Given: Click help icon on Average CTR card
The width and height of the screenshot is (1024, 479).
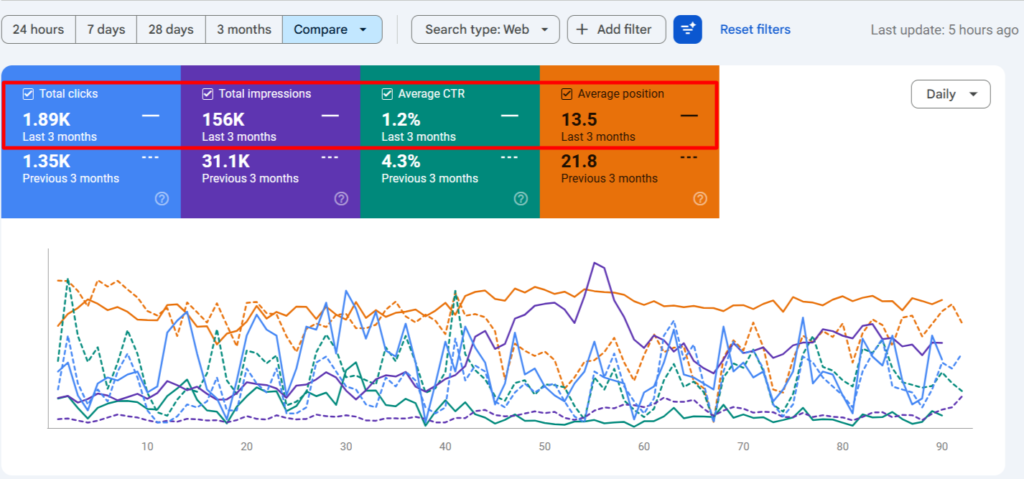Looking at the screenshot, I should point(520,199).
